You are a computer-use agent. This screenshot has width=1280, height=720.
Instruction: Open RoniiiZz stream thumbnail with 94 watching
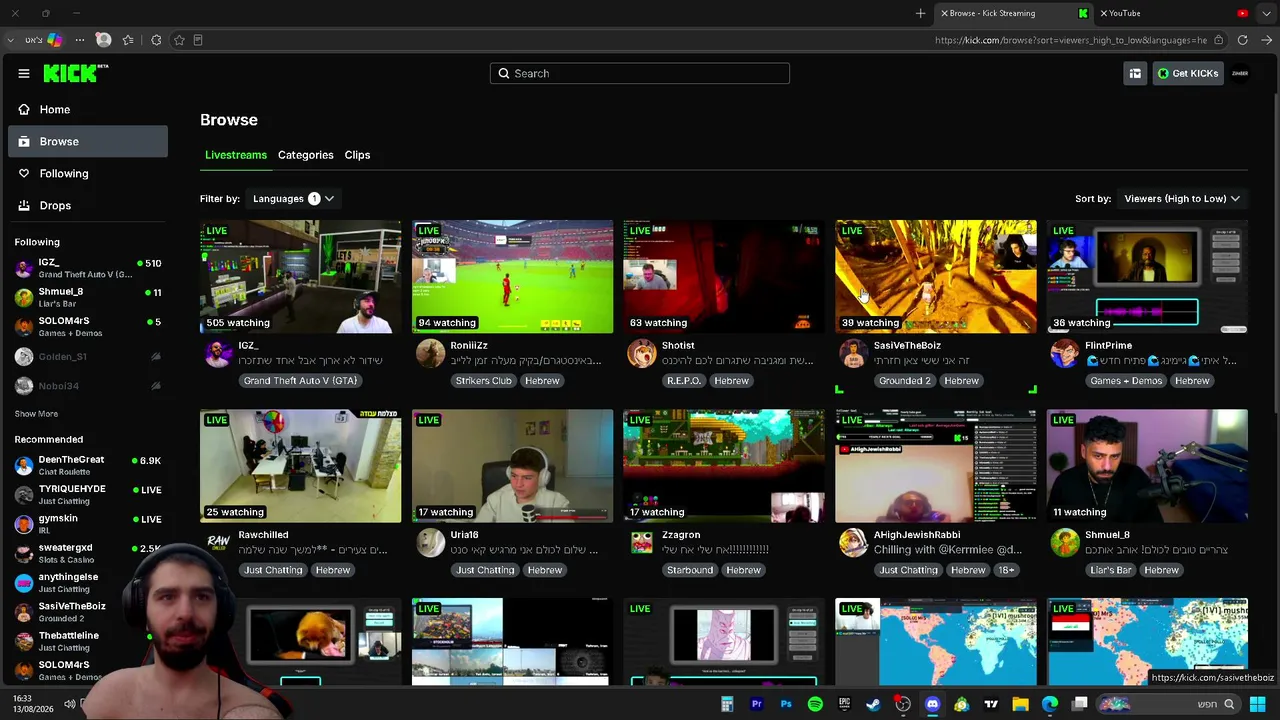point(512,276)
